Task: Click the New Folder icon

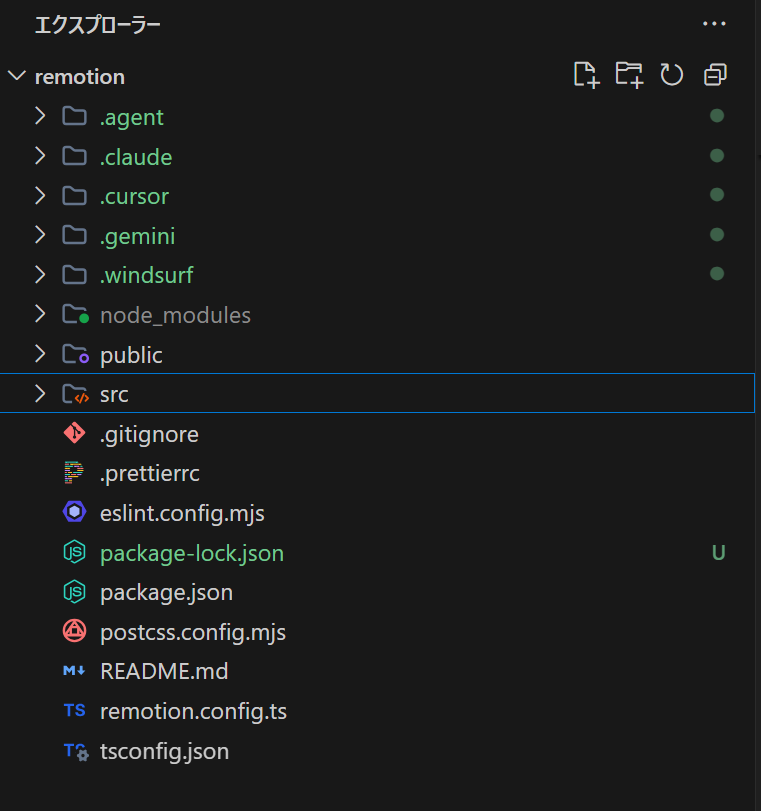Action: 629,75
